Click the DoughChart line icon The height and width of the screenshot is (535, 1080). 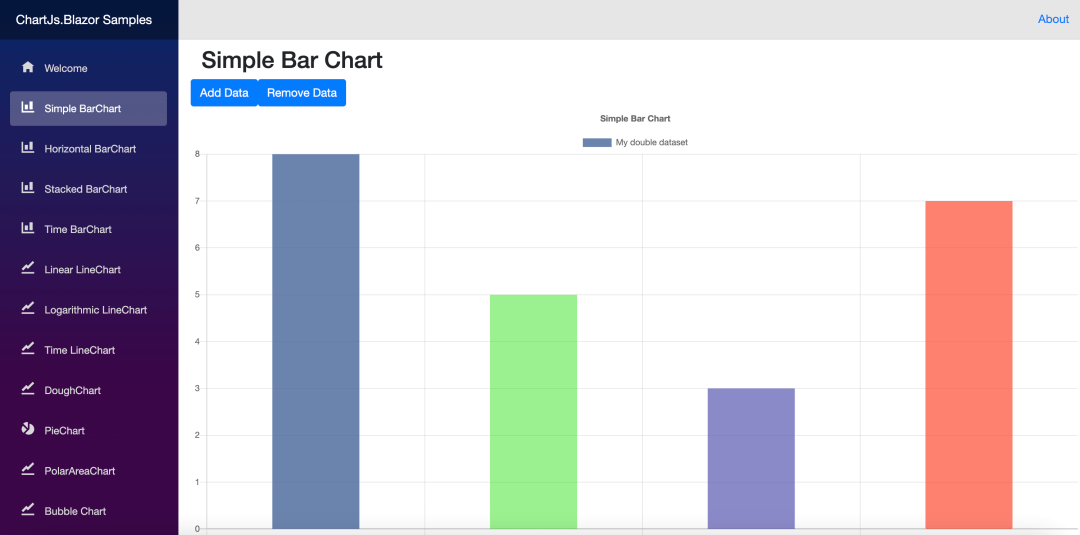tap(28, 389)
